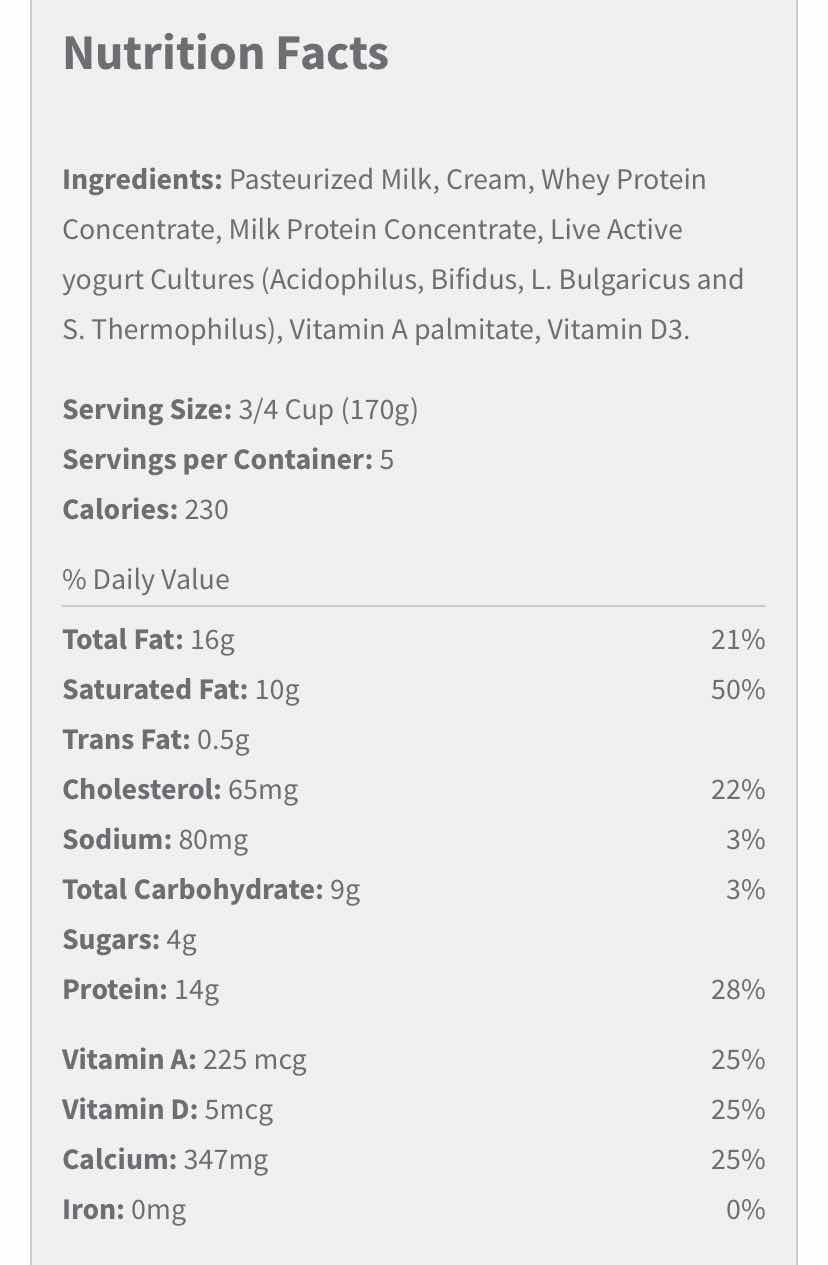
Task: Click the Protein 14g row
Action: click(414, 990)
